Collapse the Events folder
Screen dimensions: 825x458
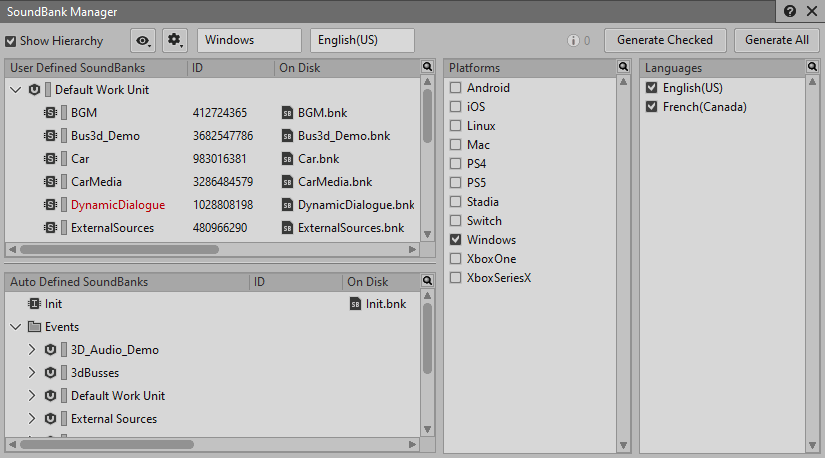click(x=16, y=327)
